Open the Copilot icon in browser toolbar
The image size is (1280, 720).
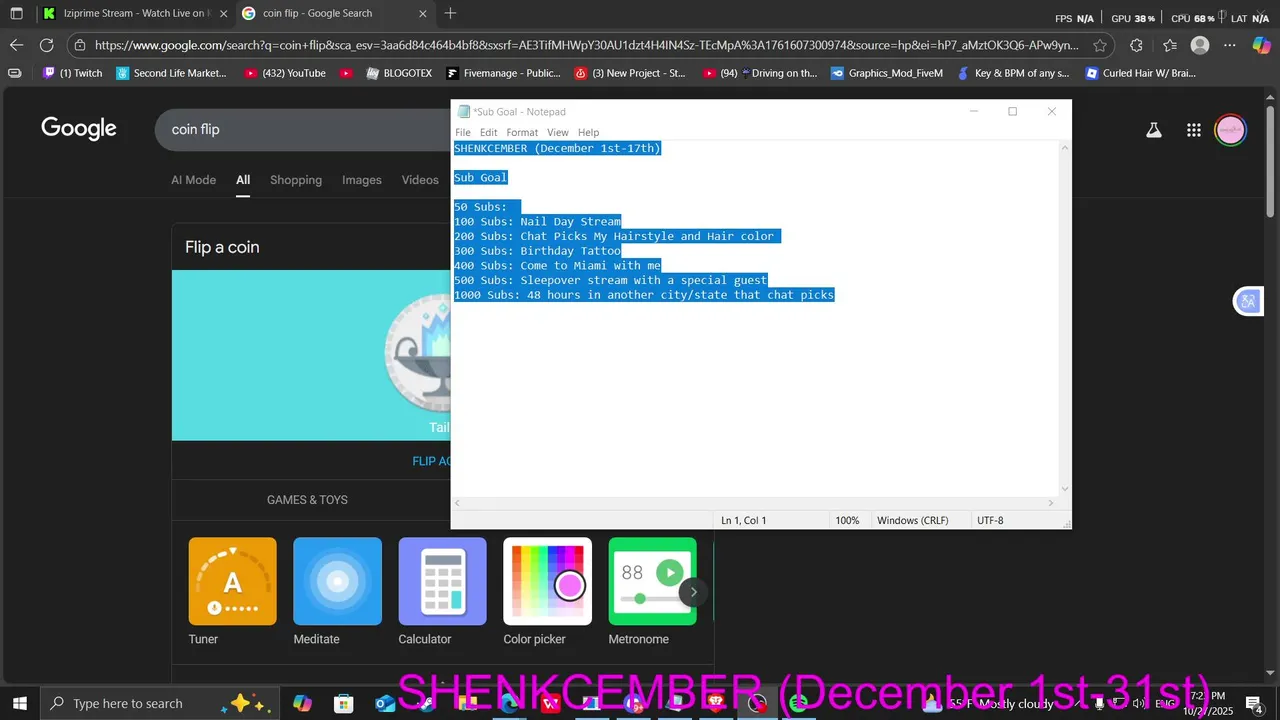coord(1262,45)
